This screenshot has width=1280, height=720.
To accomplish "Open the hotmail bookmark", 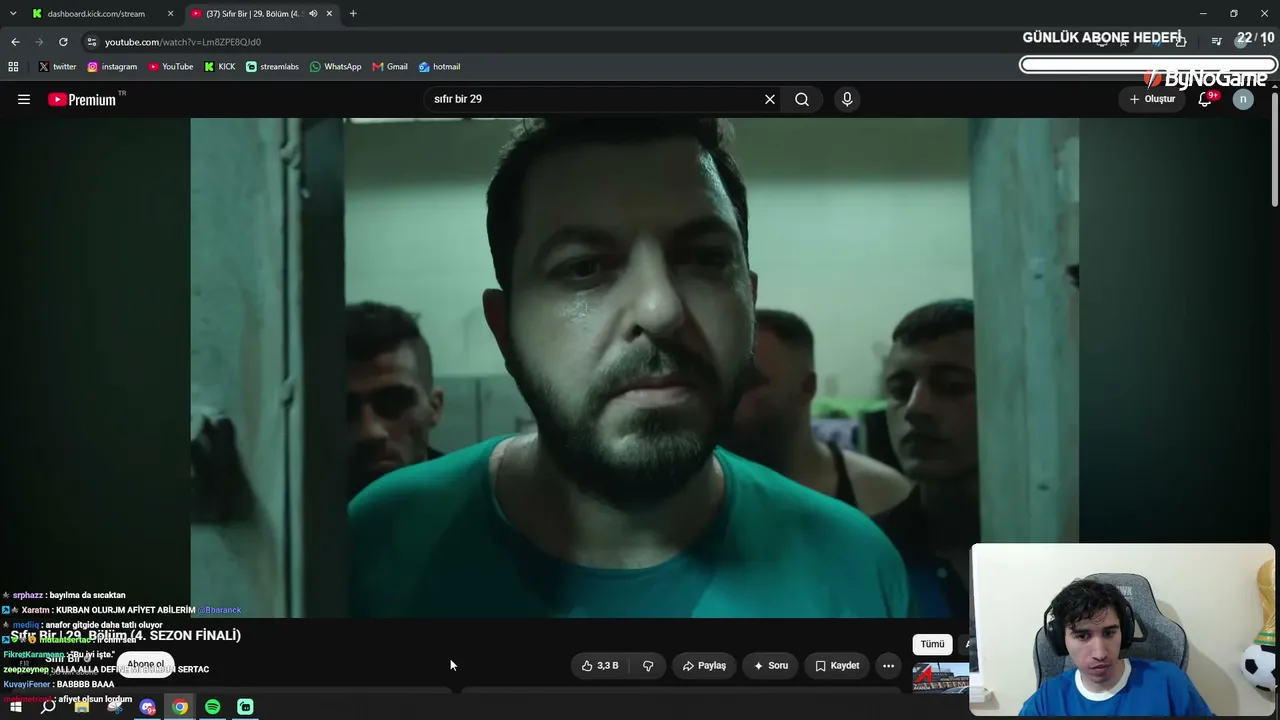I will pyautogui.click(x=440, y=67).
